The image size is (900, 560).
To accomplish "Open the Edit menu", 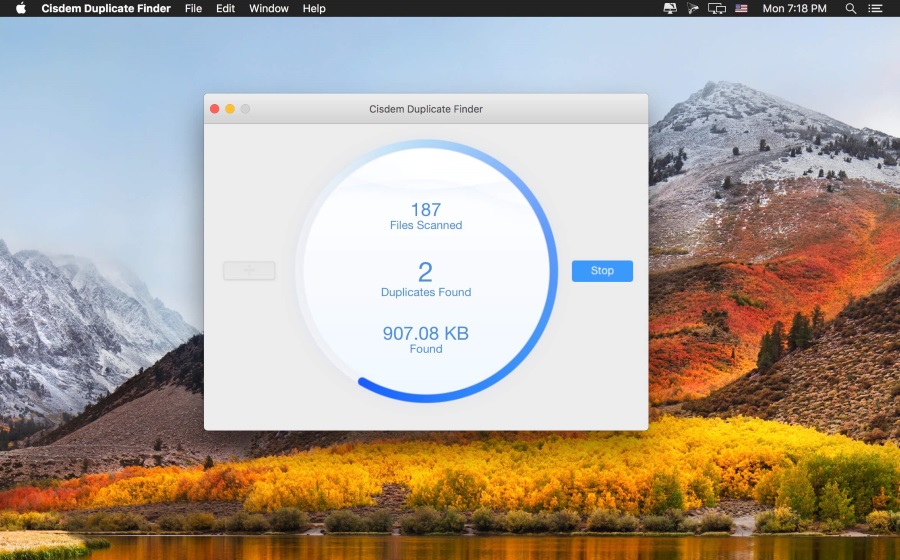I will click(x=226, y=8).
